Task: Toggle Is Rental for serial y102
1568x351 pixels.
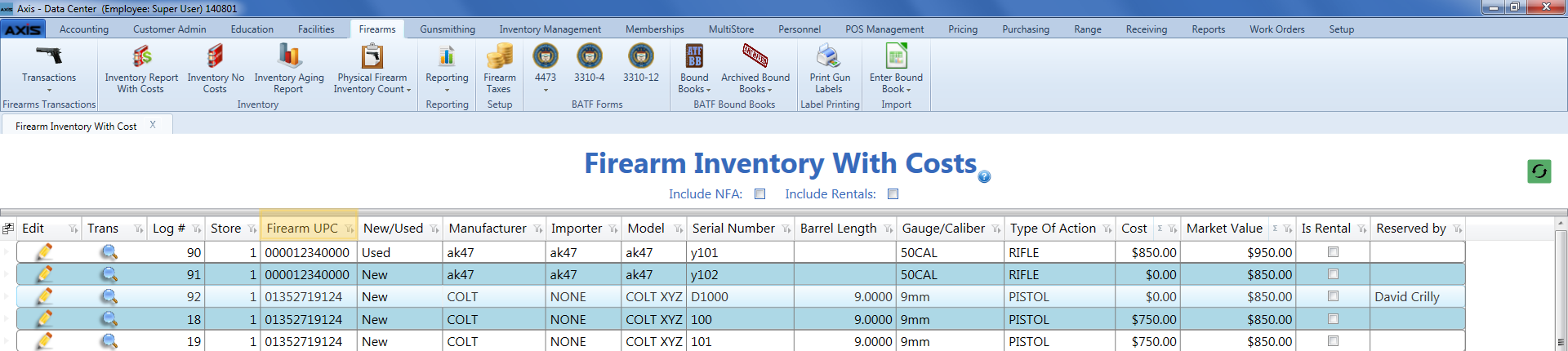Action: pos(1333,274)
